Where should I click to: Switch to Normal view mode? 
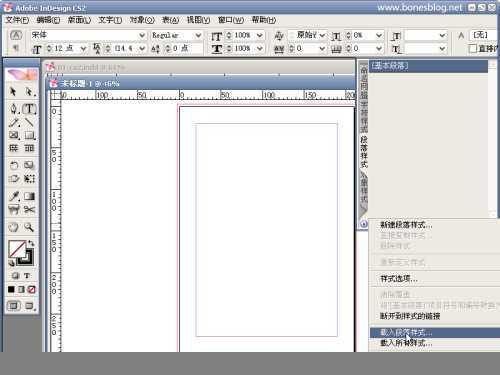pyautogui.click(x=14, y=305)
